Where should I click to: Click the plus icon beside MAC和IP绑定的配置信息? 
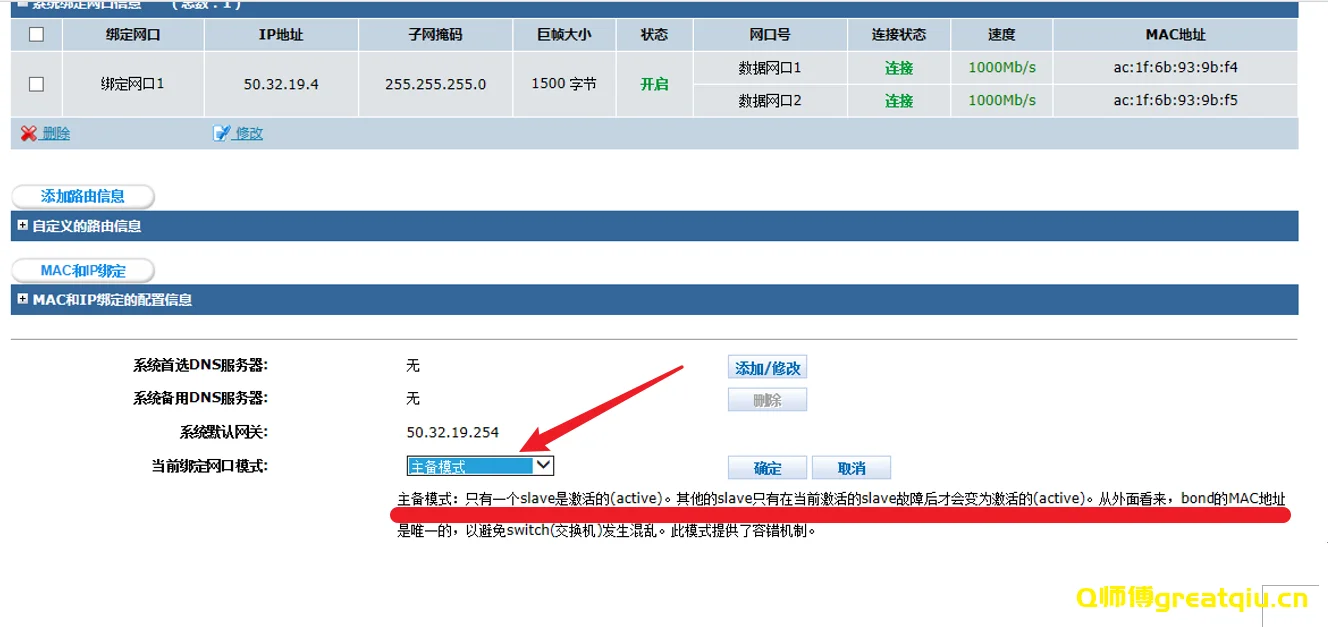(x=22, y=299)
